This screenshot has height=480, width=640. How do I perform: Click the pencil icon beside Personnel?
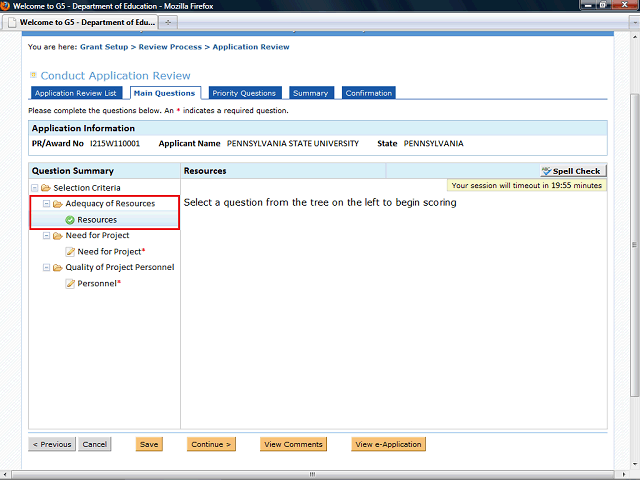70,283
